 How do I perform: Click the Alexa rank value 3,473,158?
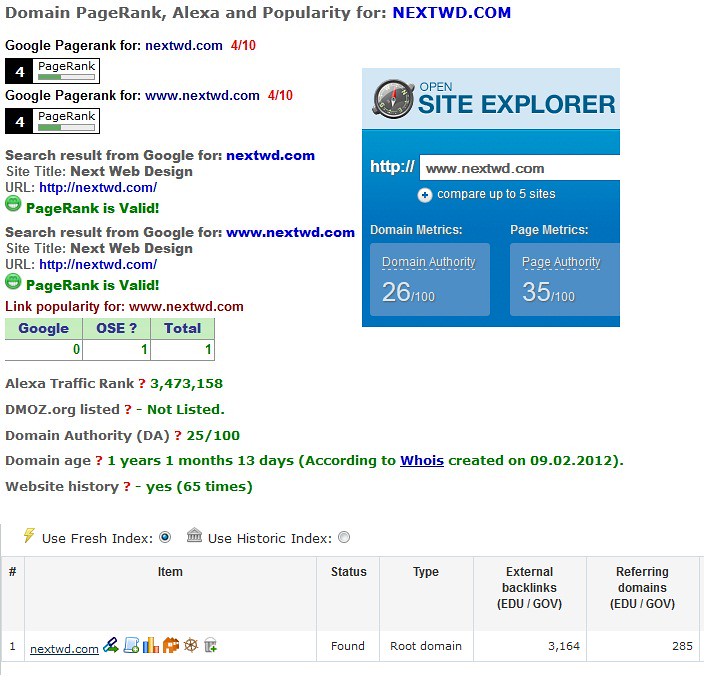tap(186, 384)
